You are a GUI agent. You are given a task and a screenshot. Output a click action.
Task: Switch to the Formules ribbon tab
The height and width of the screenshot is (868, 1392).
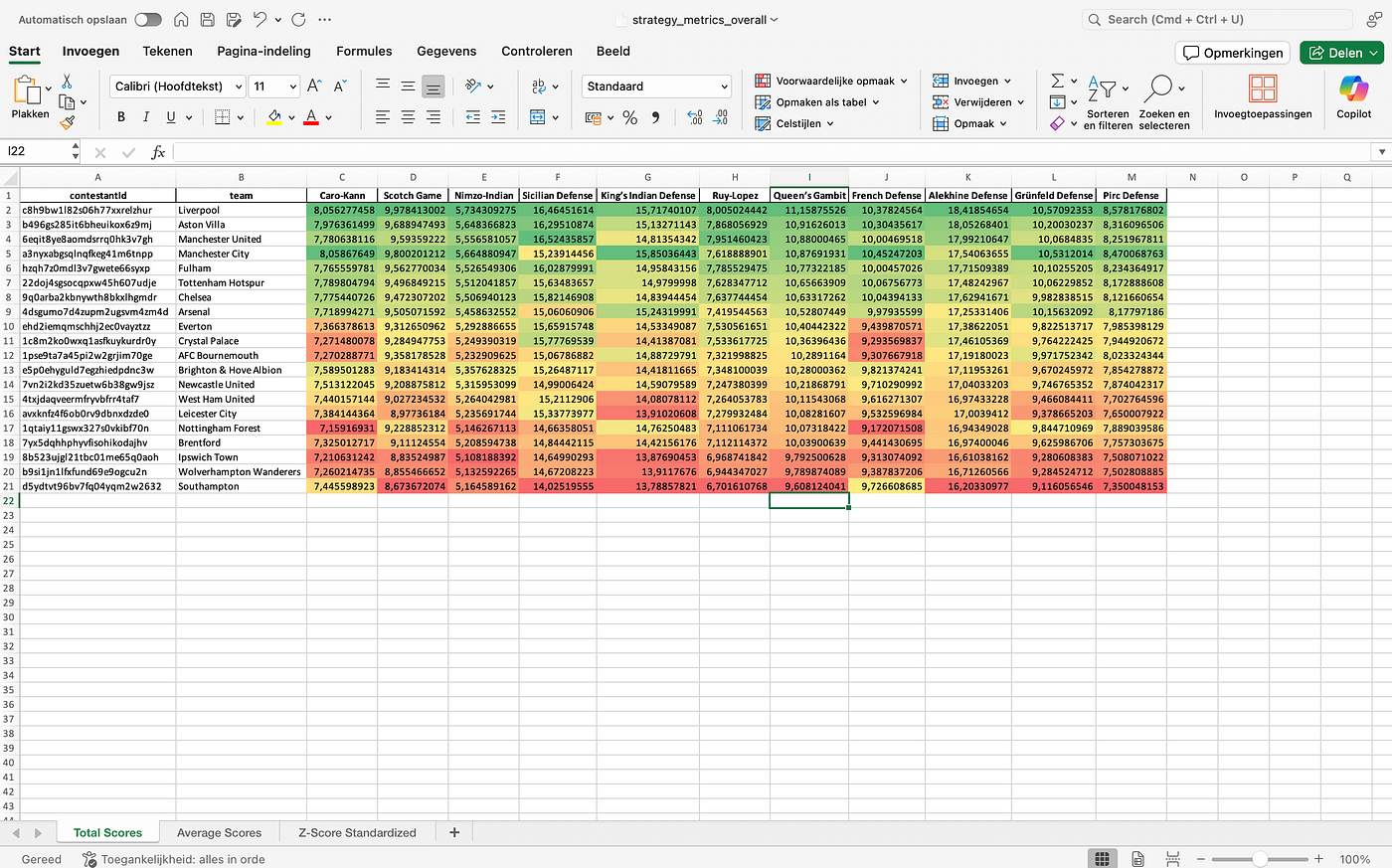(364, 51)
